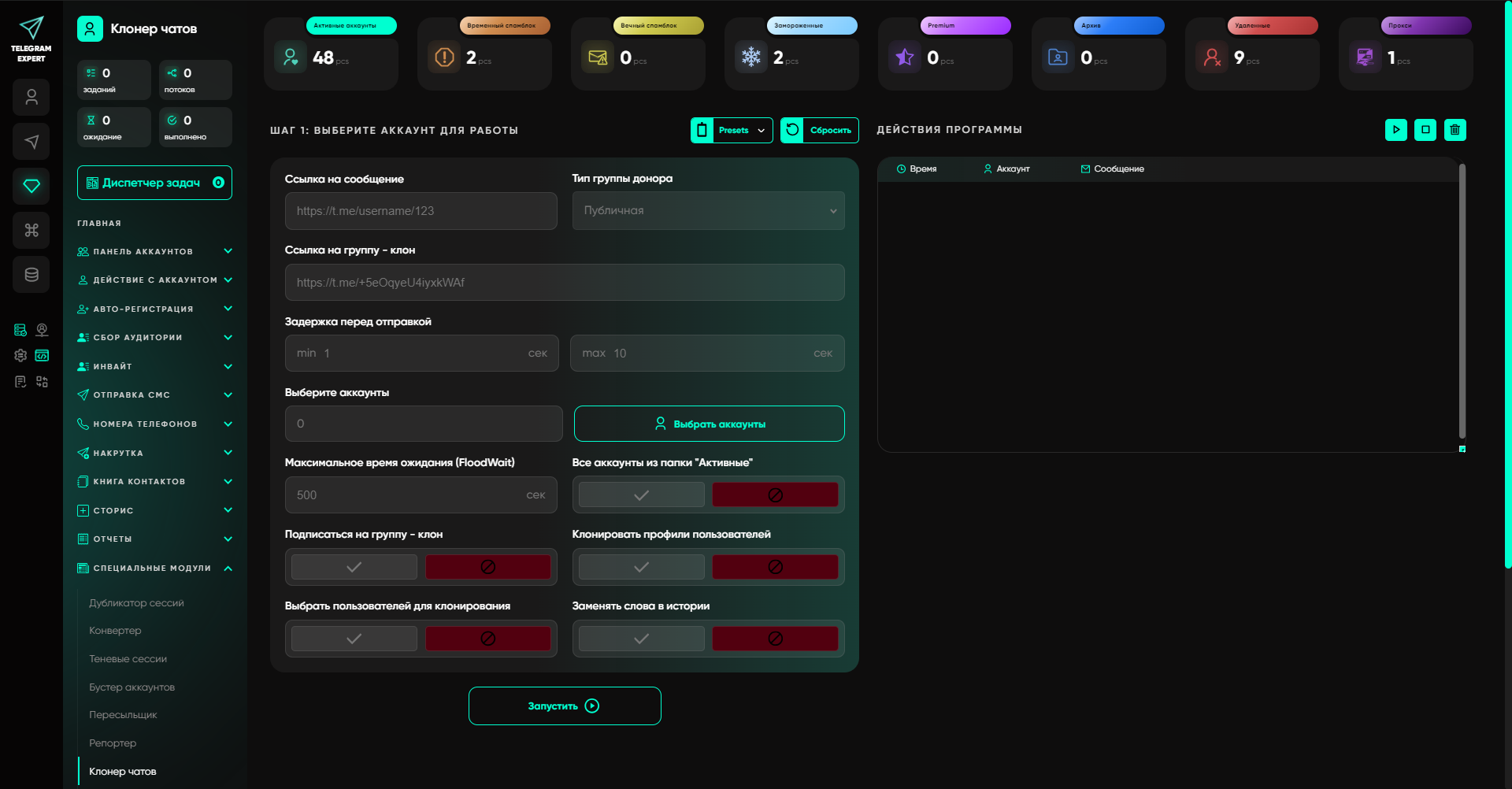1512x789 pixels.
Task: Open the database icon in left rail
Action: [x=31, y=275]
